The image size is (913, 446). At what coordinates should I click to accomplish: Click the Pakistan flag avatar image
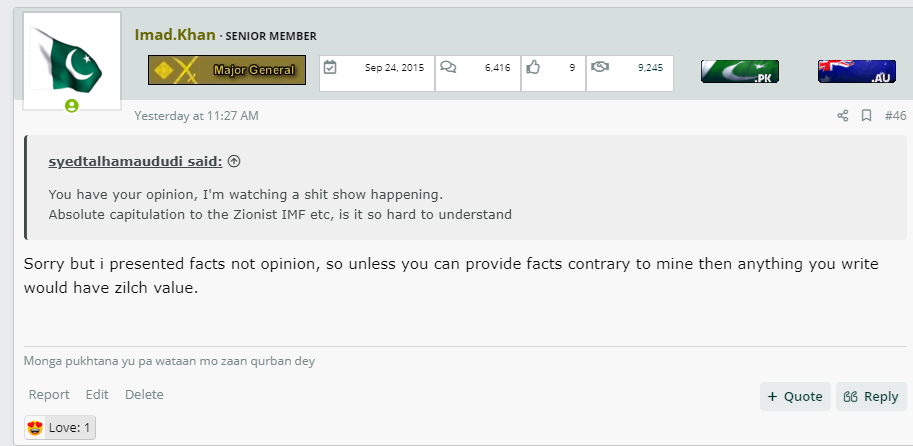pos(72,58)
